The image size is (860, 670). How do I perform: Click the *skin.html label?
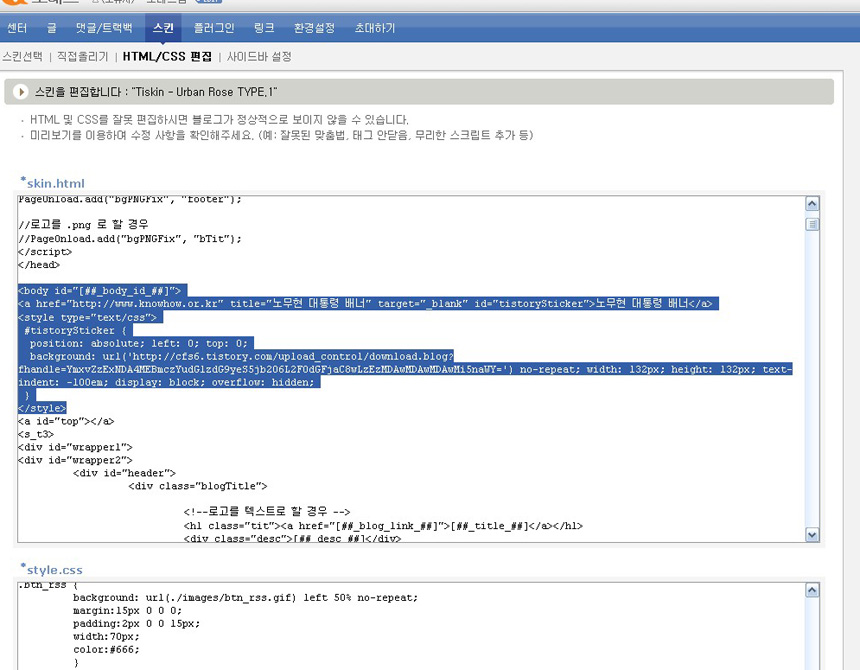(x=53, y=183)
